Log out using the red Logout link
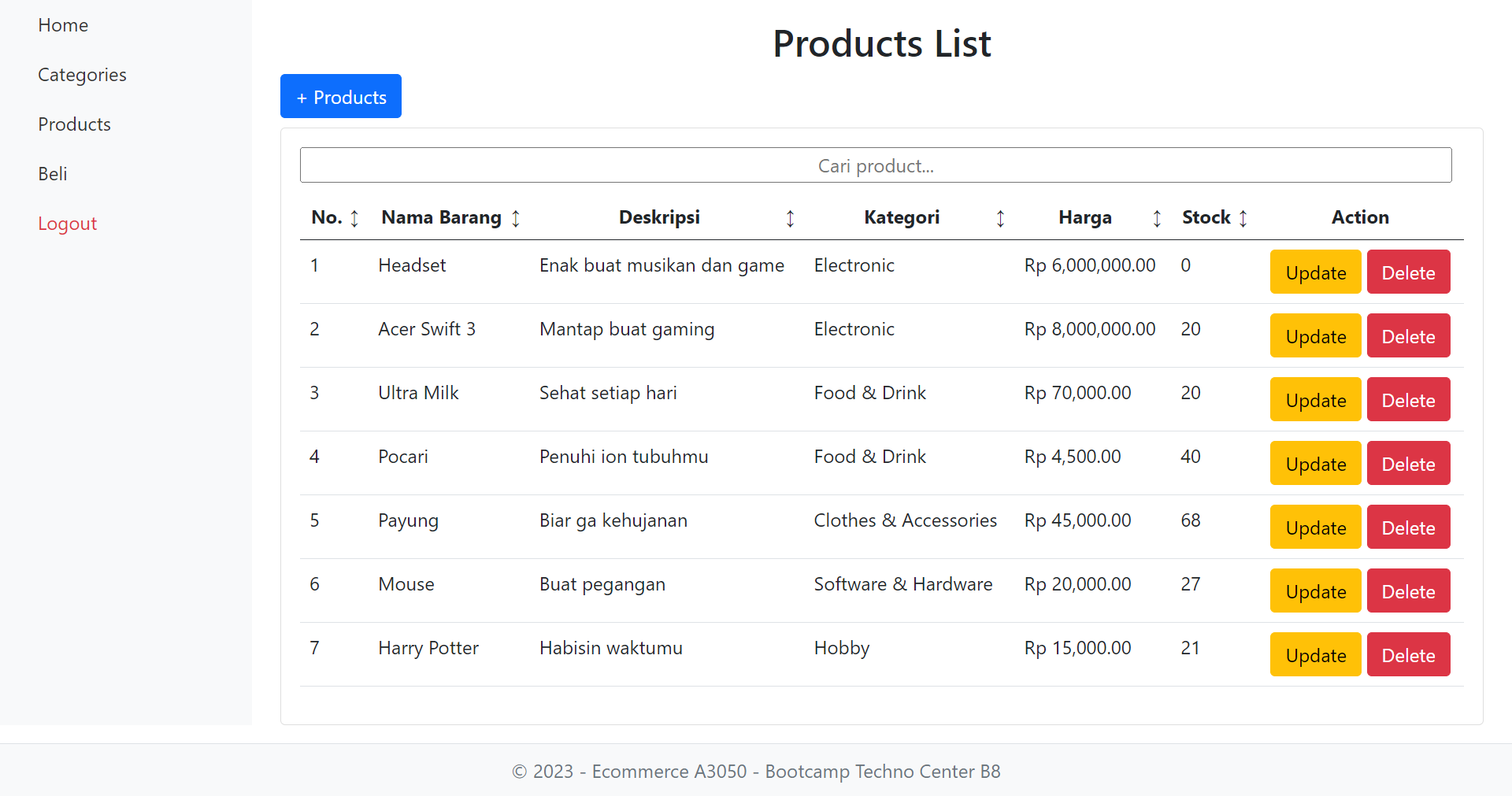The height and width of the screenshot is (796, 1512). [67, 224]
